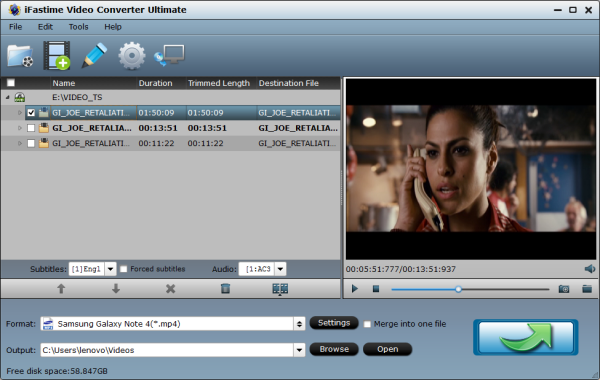Toggle the select-all checkbox in header

pyautogui.click(x=11, y=83)
